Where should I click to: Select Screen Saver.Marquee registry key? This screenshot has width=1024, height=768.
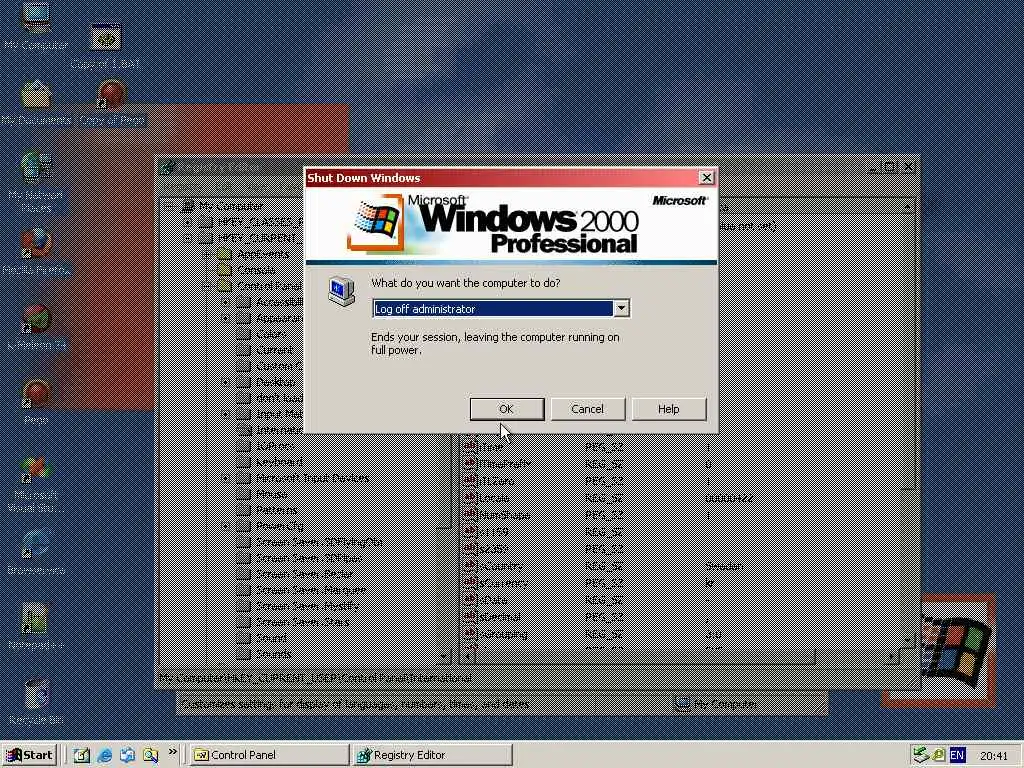coord(311,590)
